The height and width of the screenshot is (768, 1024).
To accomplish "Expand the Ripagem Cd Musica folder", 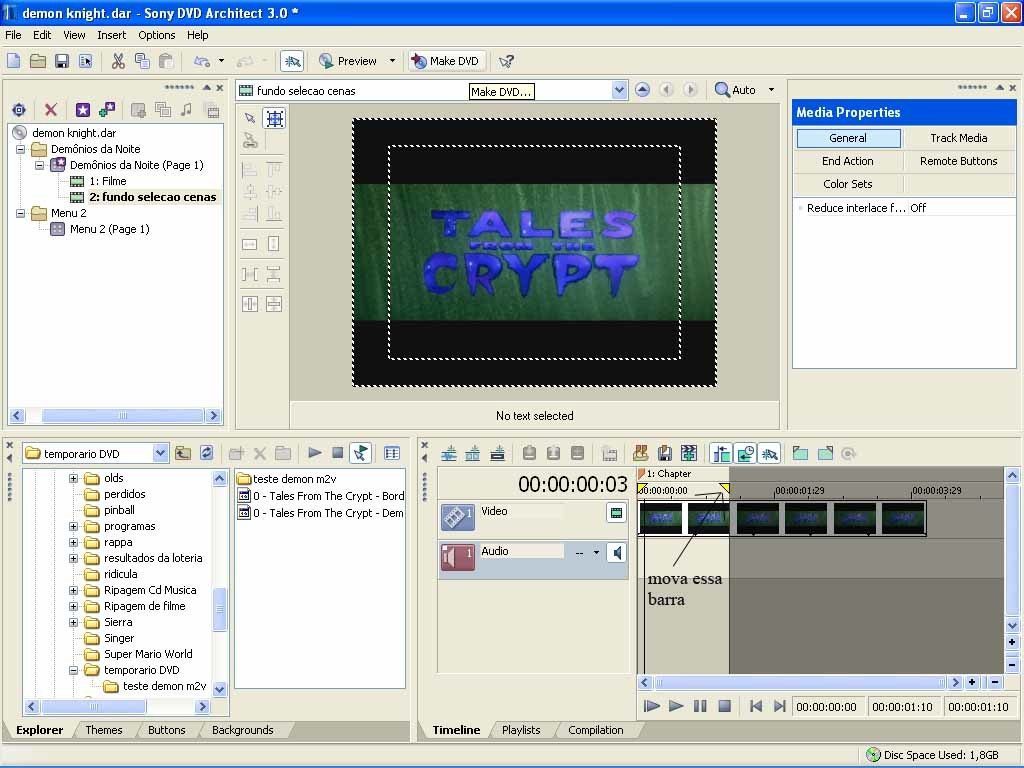I will tap(73, 590).
